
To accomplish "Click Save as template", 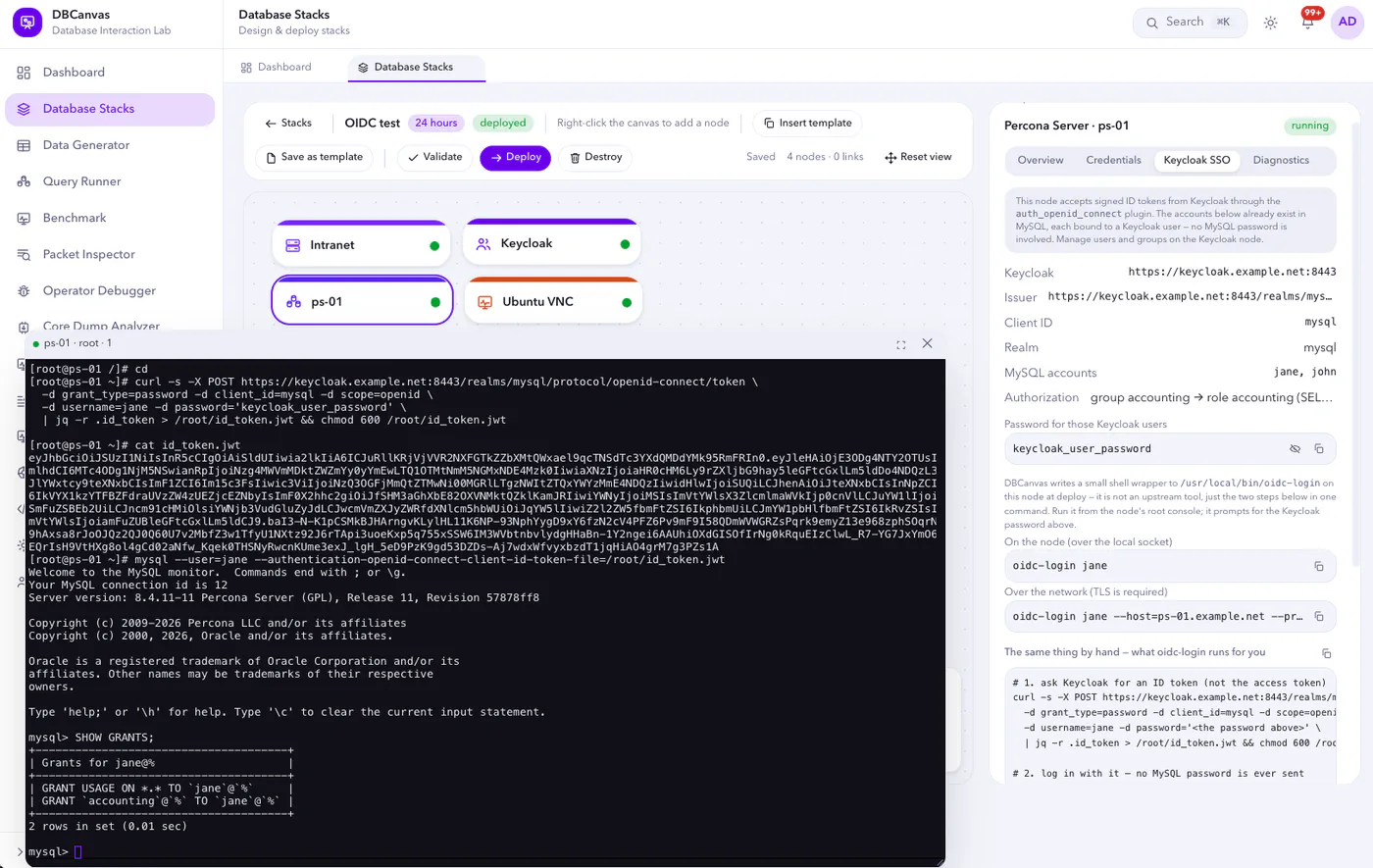I will 315,157.
